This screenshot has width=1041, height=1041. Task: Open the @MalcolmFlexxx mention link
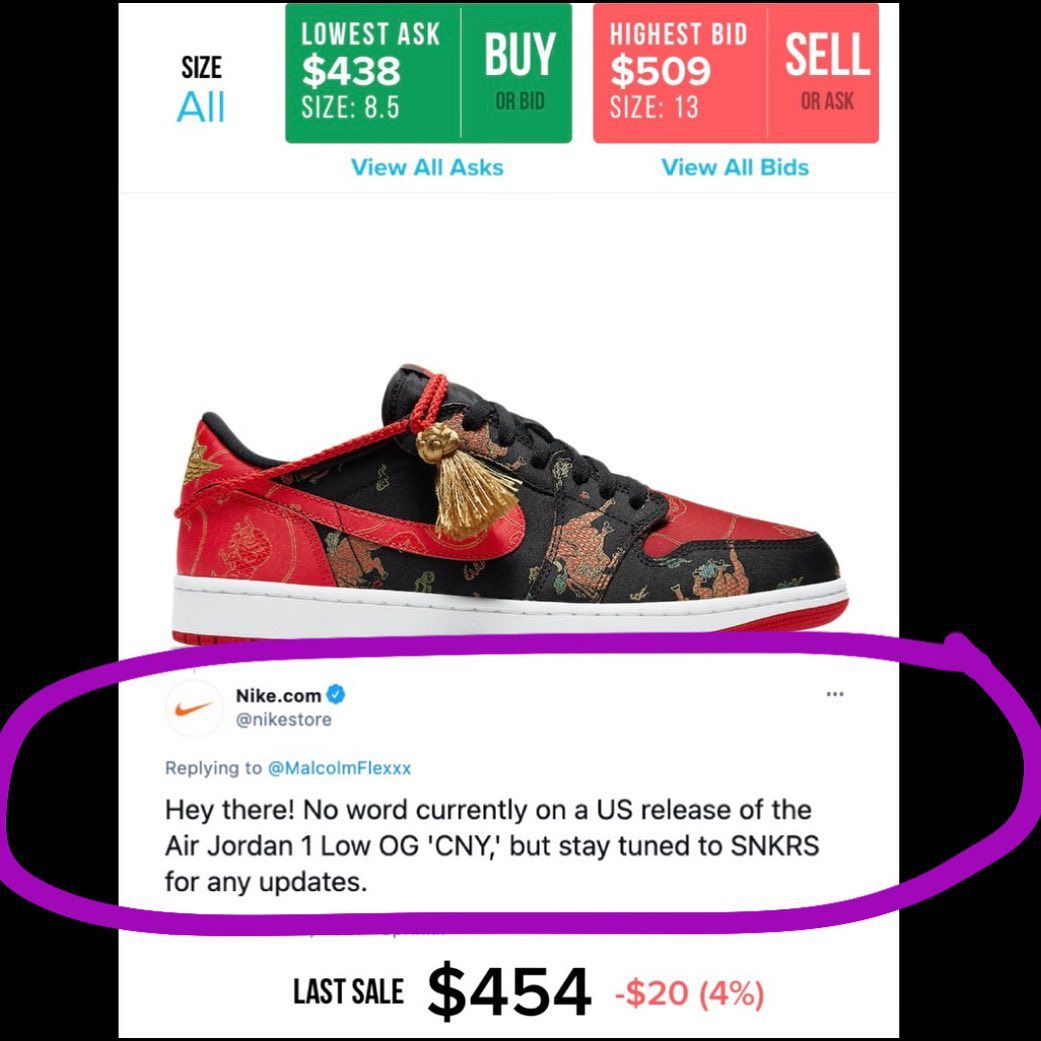tap(339, 768)
